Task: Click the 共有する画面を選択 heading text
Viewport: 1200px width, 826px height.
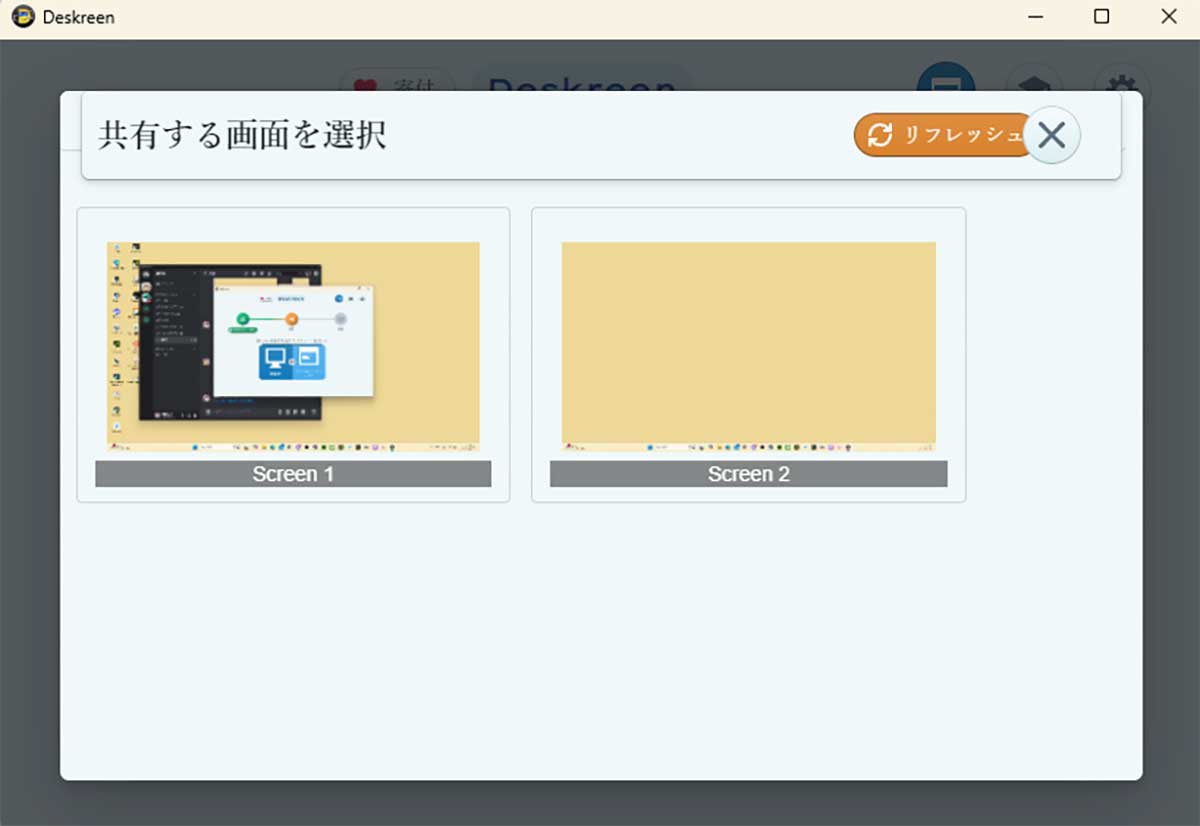Action: coord(242,135)
